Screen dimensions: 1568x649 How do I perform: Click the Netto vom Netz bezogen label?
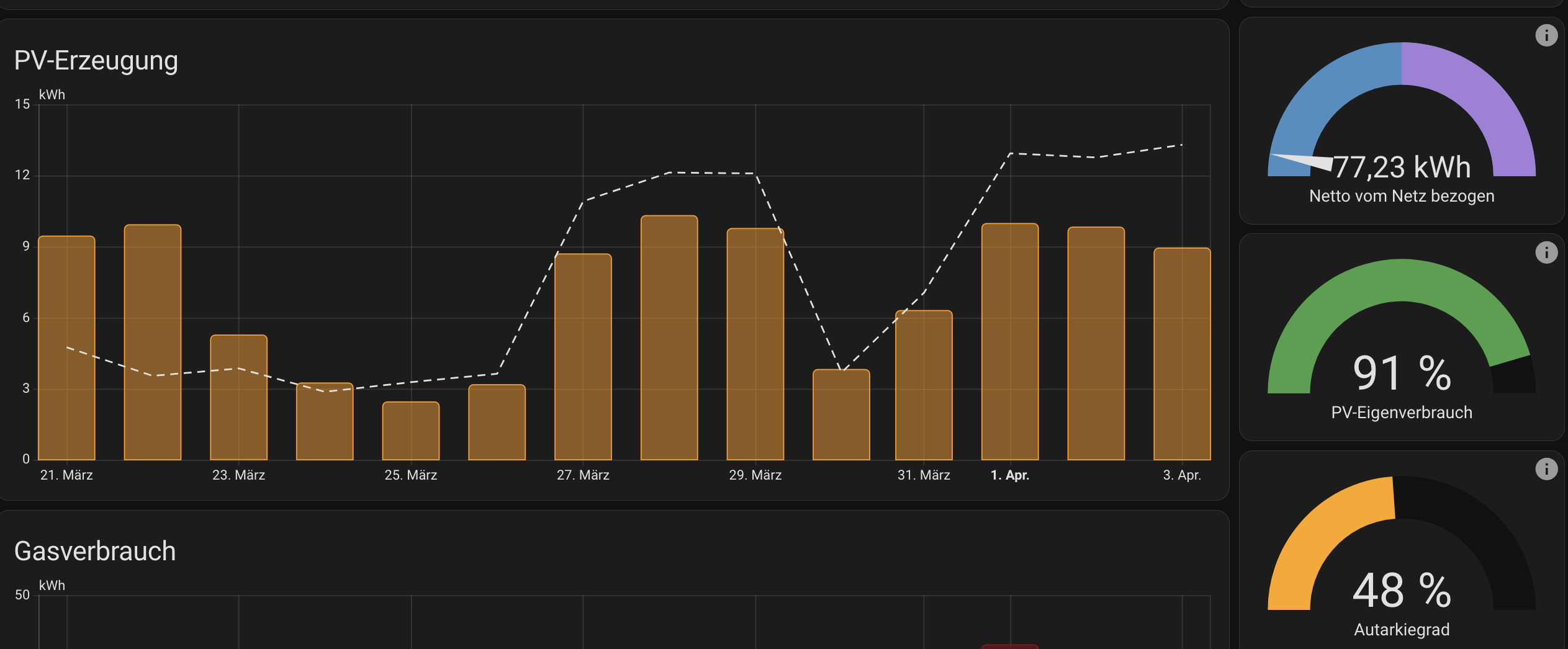(1402, 196)
